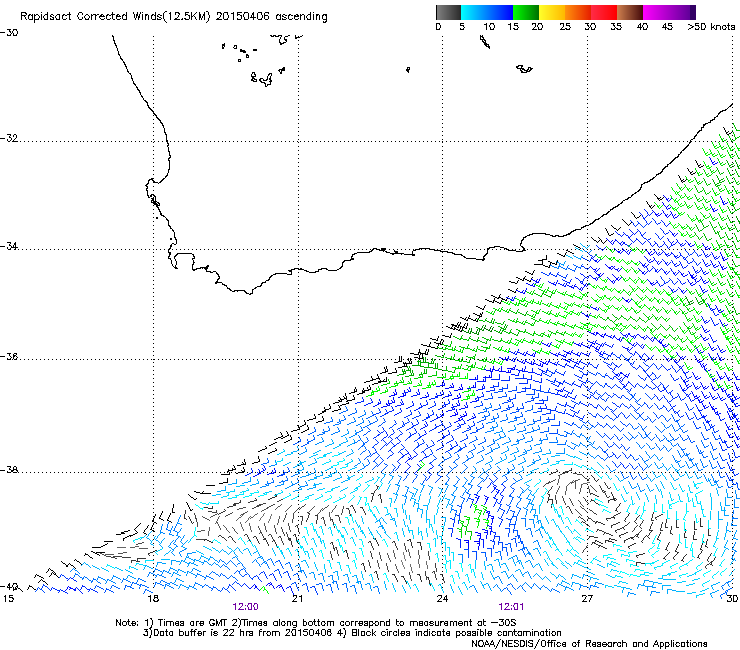Click the latitude label '-36'
Screen dimensions: 740x650
click(9, 356)
